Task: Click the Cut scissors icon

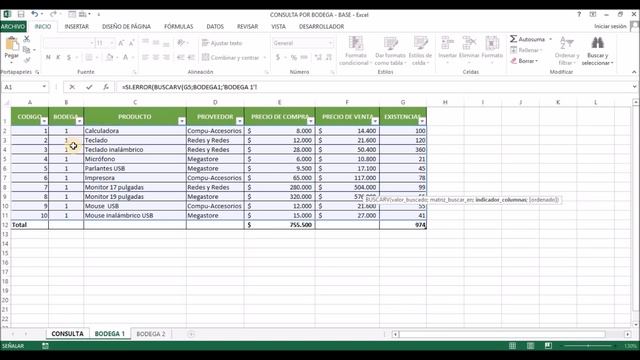Action: tap(27, 39)
